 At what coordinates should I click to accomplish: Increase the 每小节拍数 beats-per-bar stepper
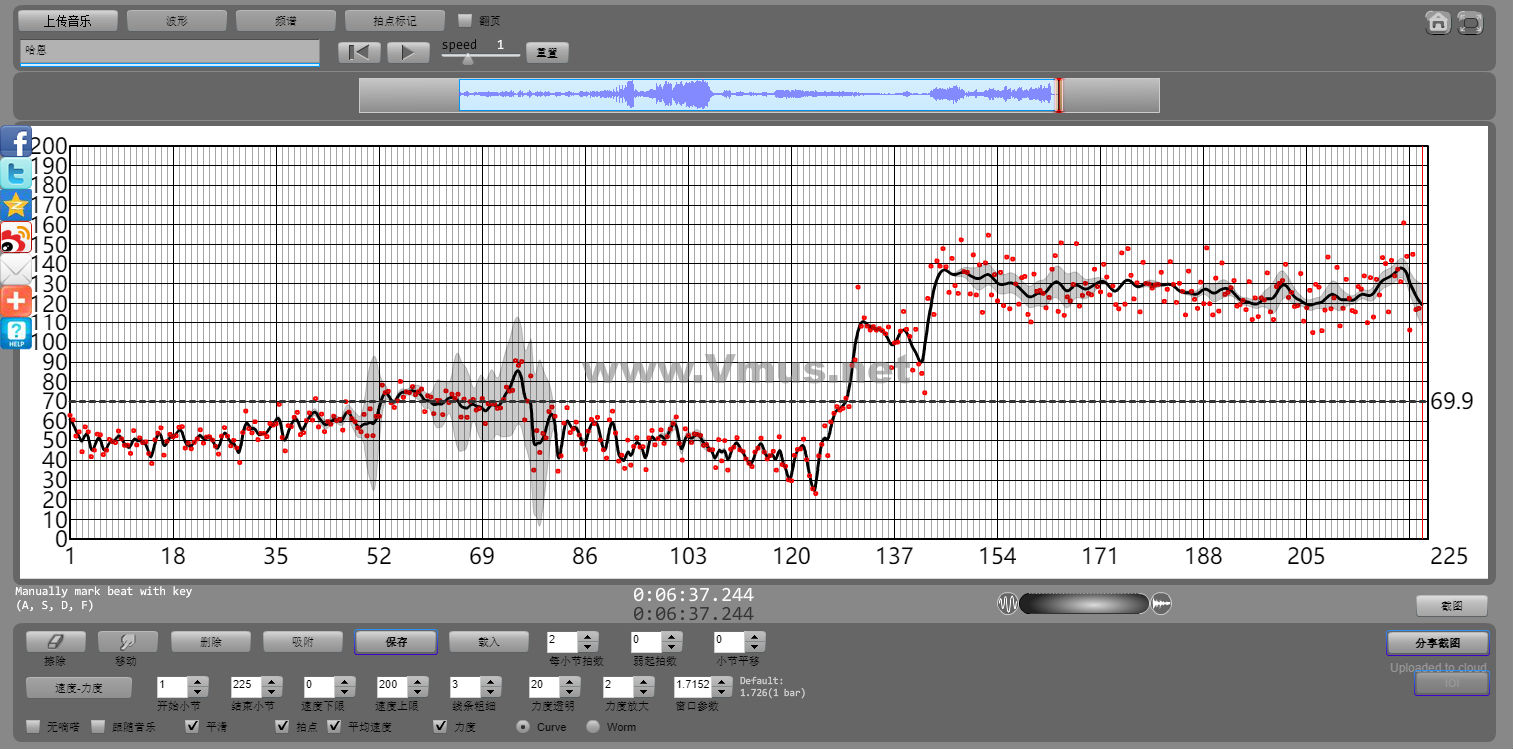click(588, 636)
